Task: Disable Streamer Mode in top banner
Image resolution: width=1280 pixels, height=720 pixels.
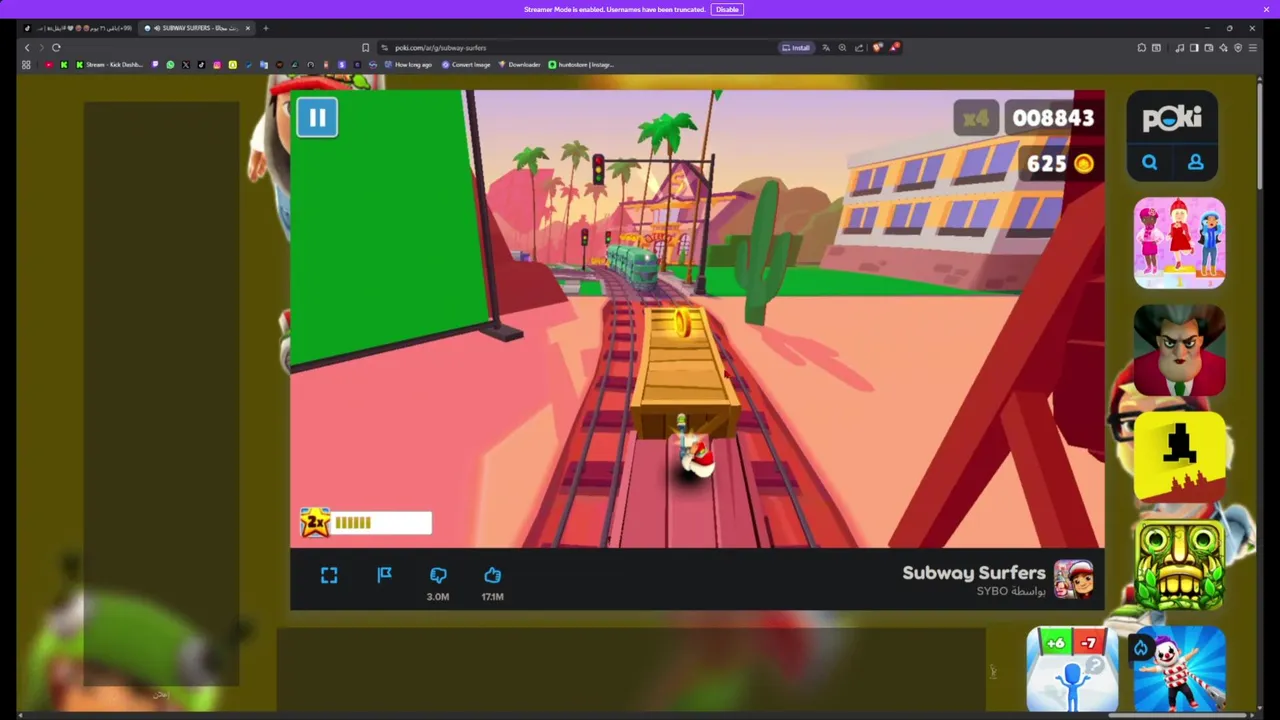Action: (727, 9)
